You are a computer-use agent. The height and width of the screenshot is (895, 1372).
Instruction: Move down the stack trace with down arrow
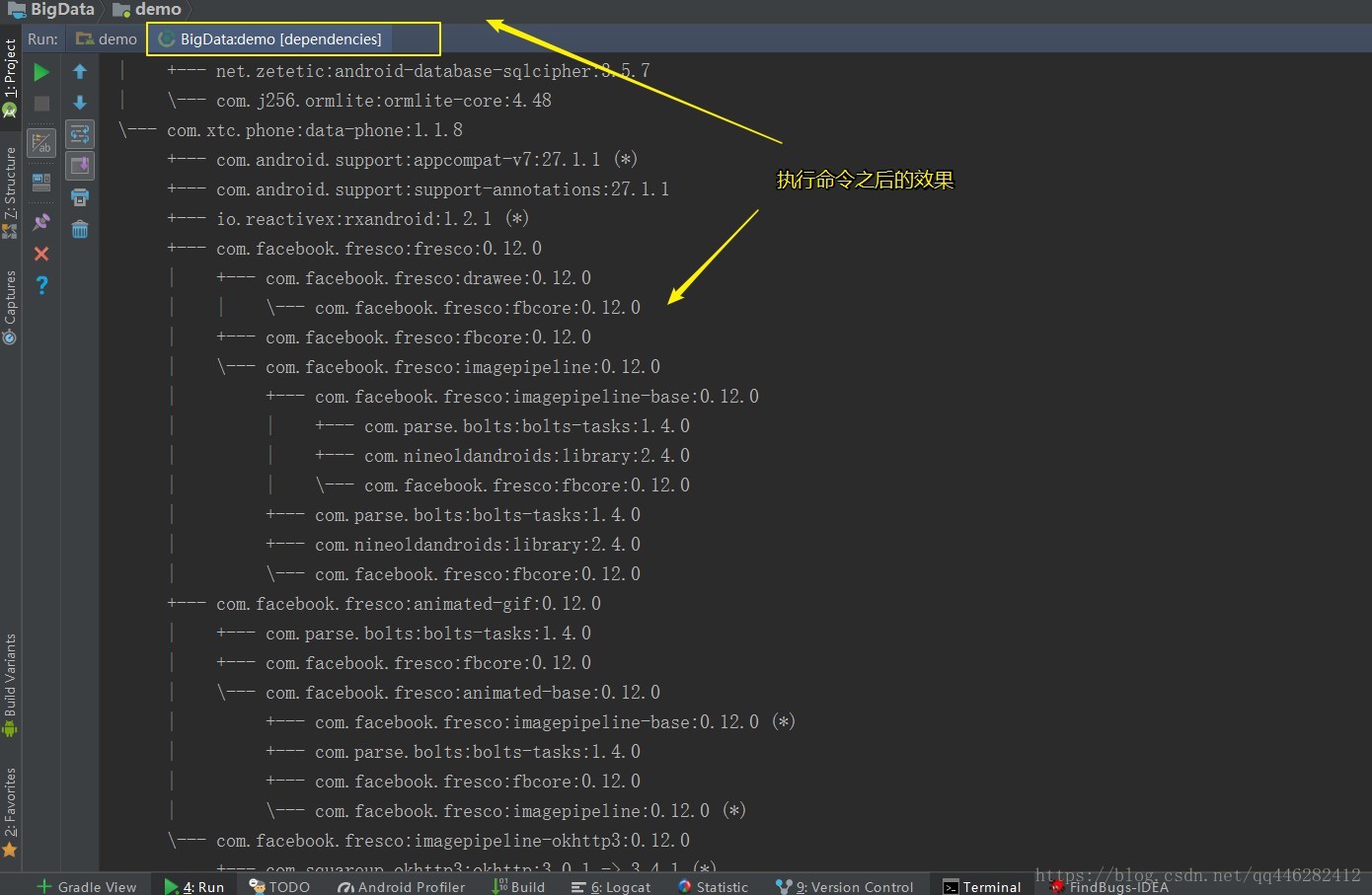(80, 103)
